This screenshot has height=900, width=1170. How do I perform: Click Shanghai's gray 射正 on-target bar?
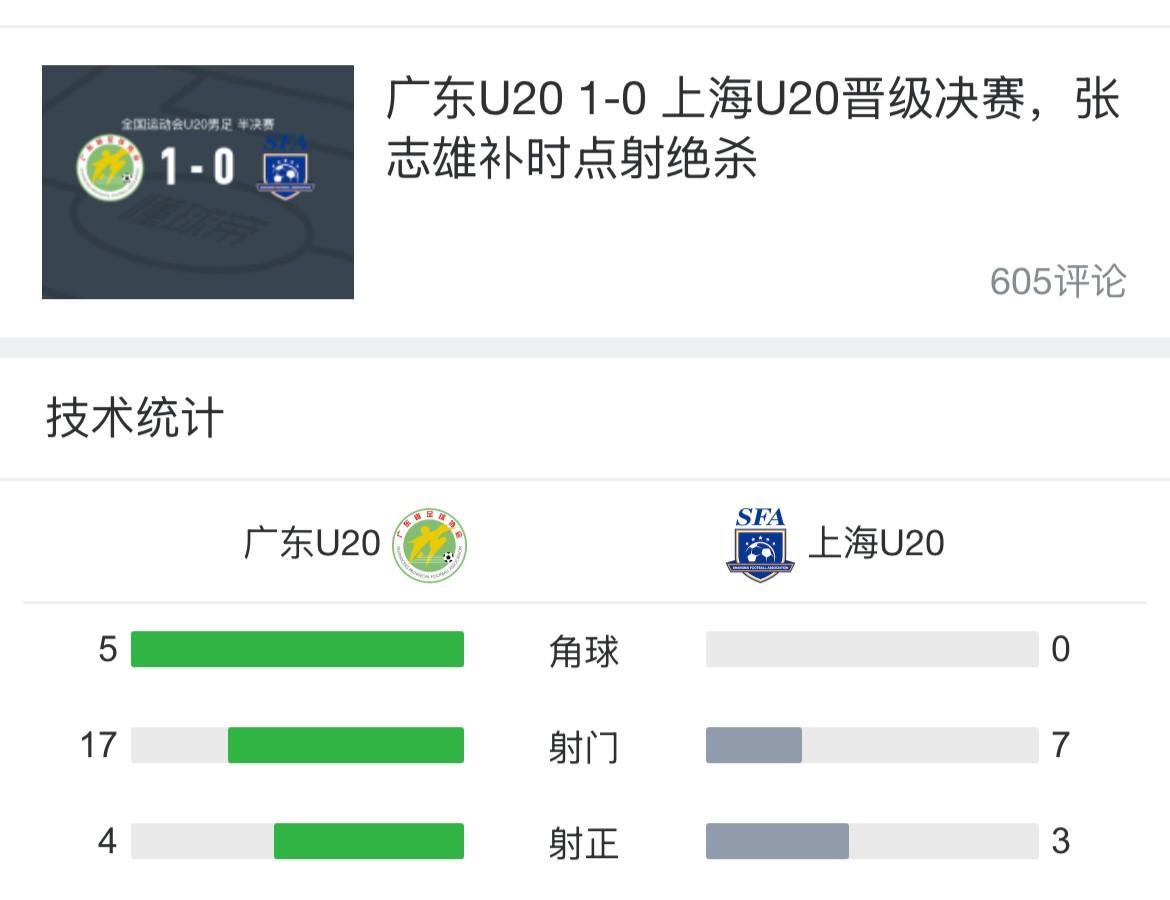click(x=777, y=841)
